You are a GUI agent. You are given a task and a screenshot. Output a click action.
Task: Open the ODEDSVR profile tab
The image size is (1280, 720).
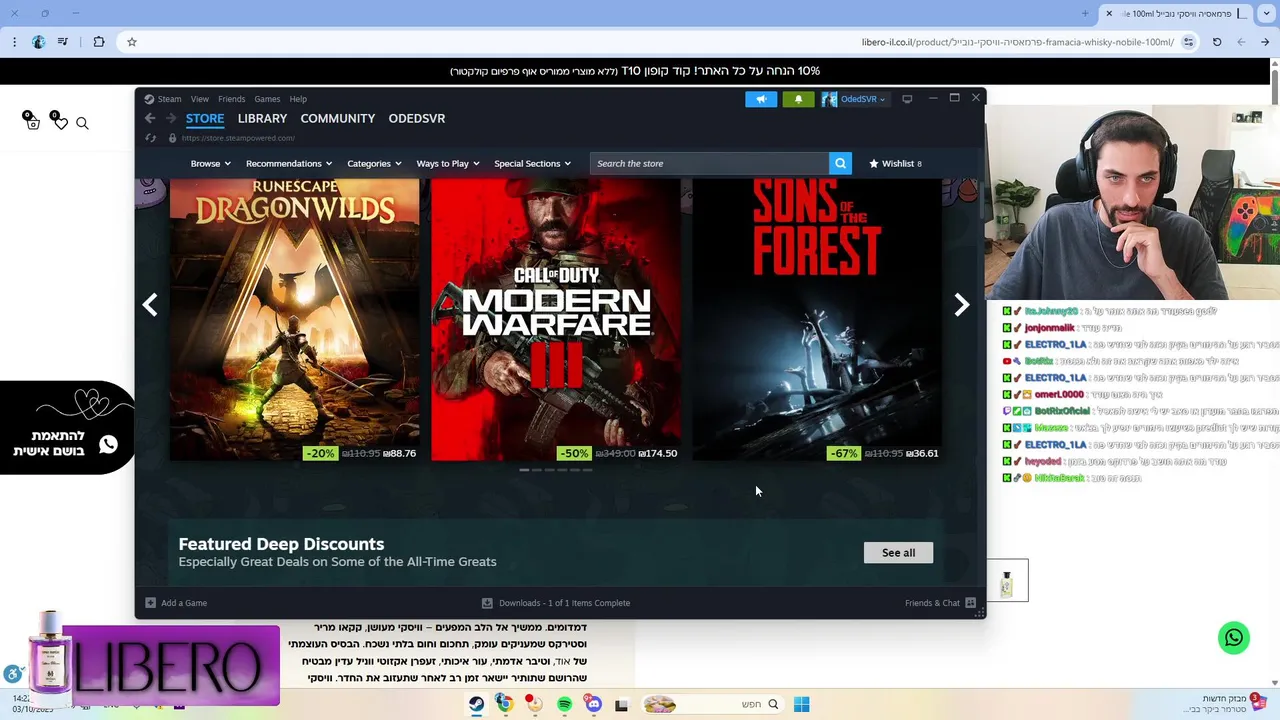click(417, 118)
